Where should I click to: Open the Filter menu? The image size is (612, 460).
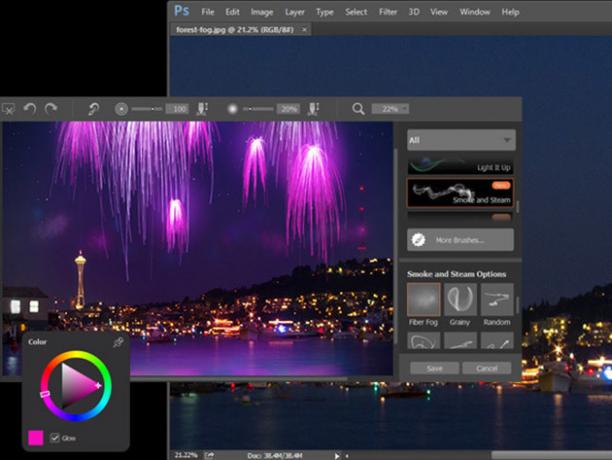tap(388, 12)
